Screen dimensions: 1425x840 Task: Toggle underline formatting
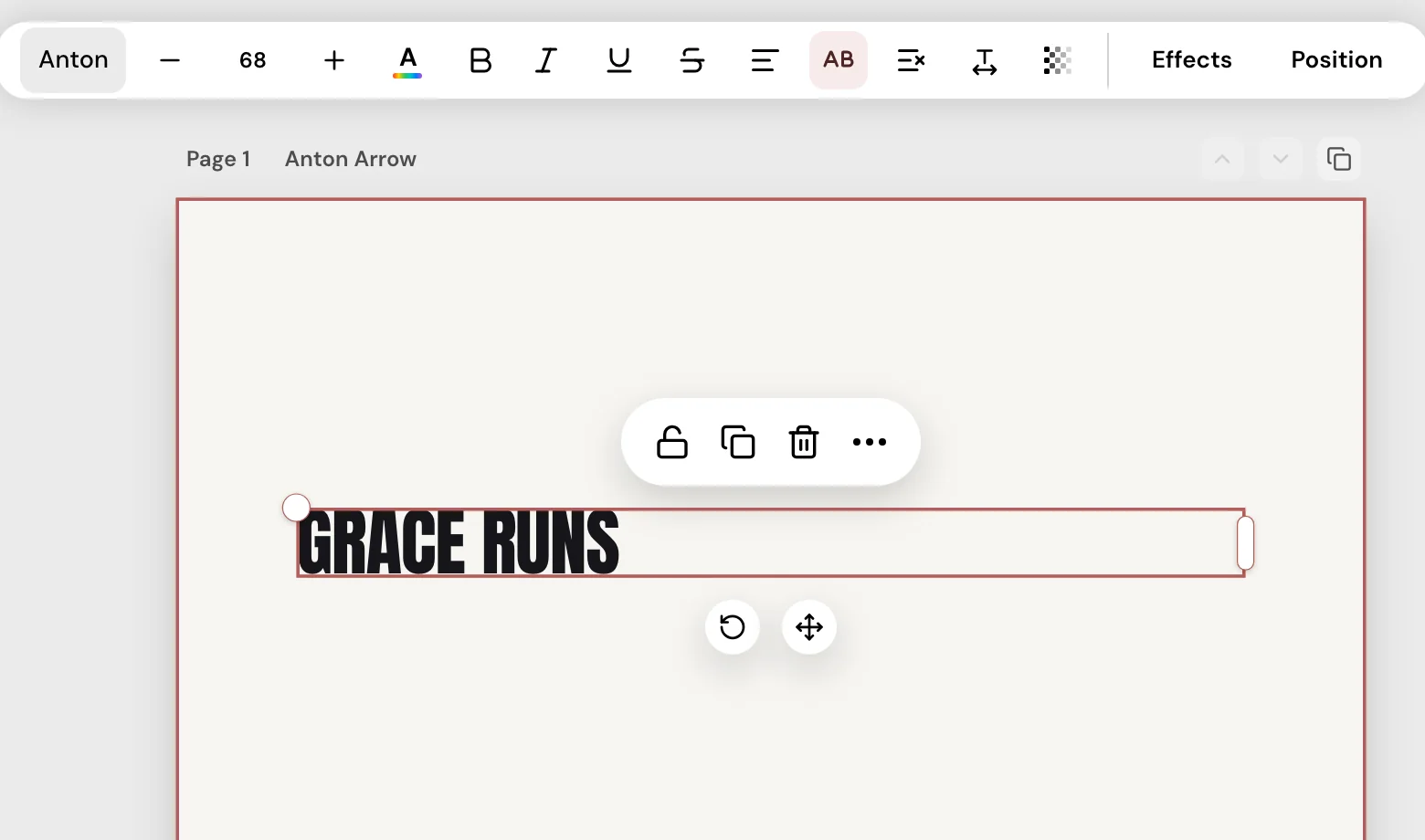[619, 60]
